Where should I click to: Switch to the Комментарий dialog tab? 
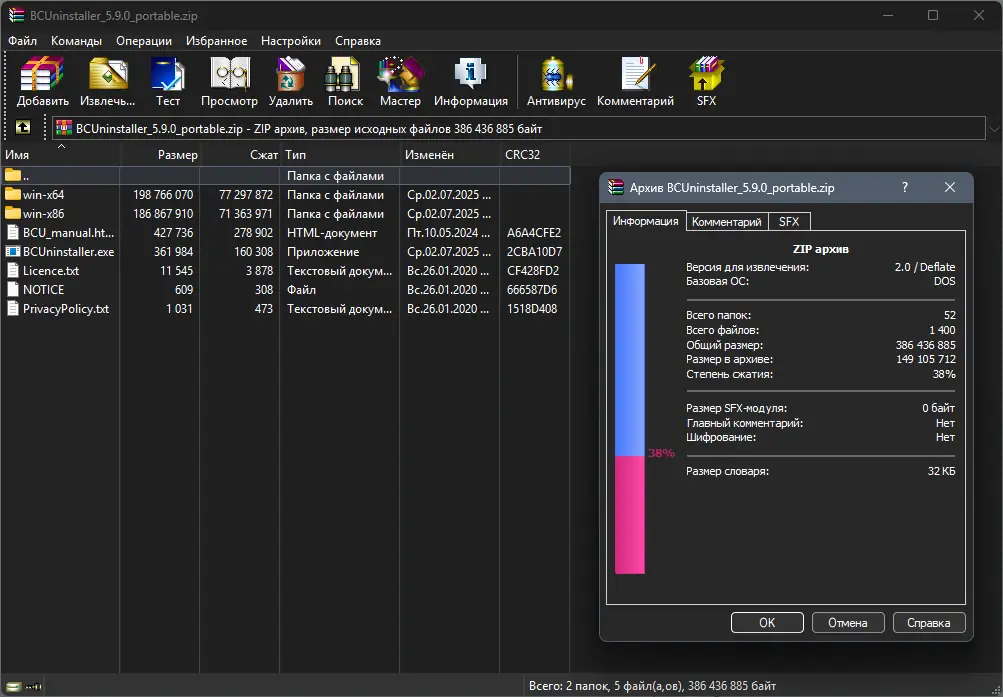727,221
